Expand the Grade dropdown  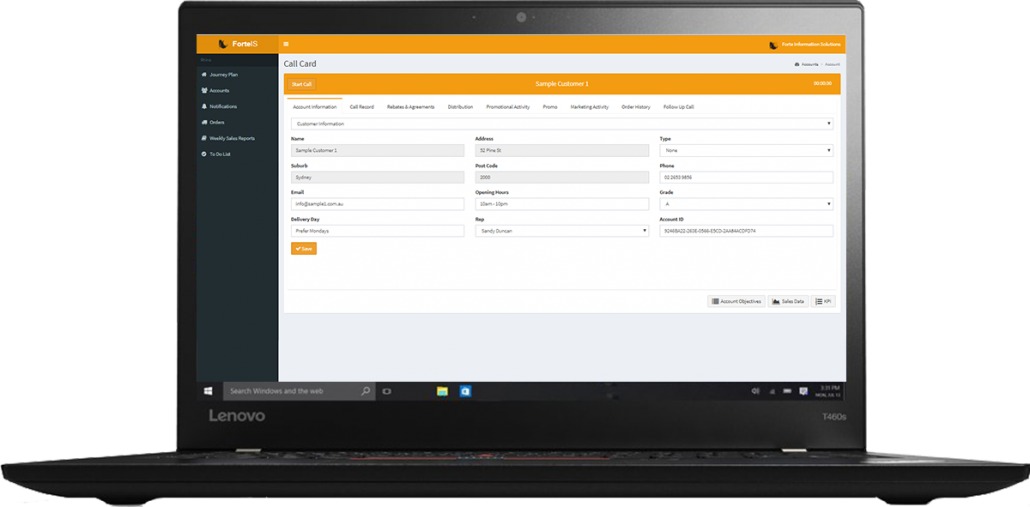[x=746, y=204]
